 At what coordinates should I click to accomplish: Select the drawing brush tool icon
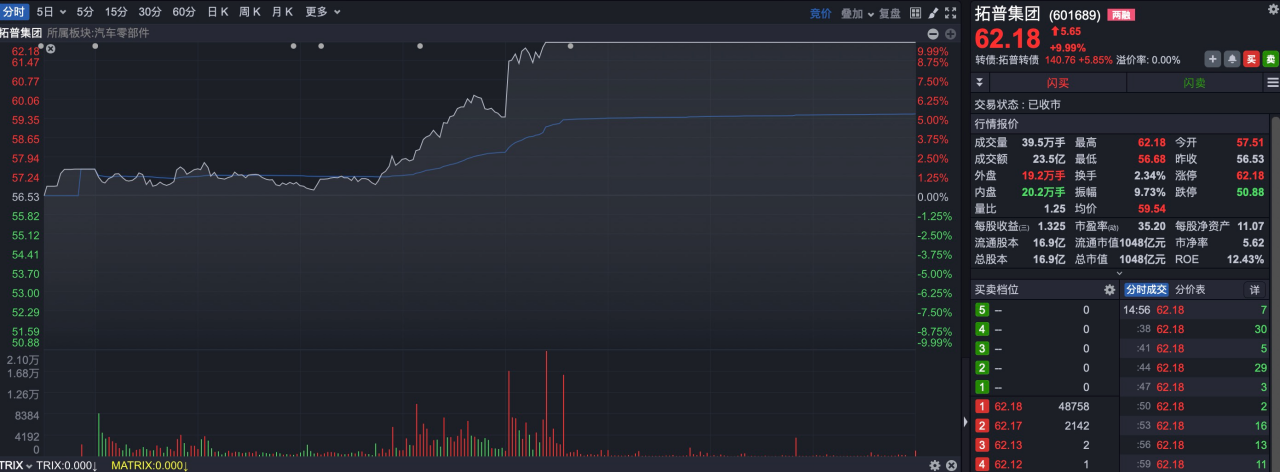tap(933, 13)
